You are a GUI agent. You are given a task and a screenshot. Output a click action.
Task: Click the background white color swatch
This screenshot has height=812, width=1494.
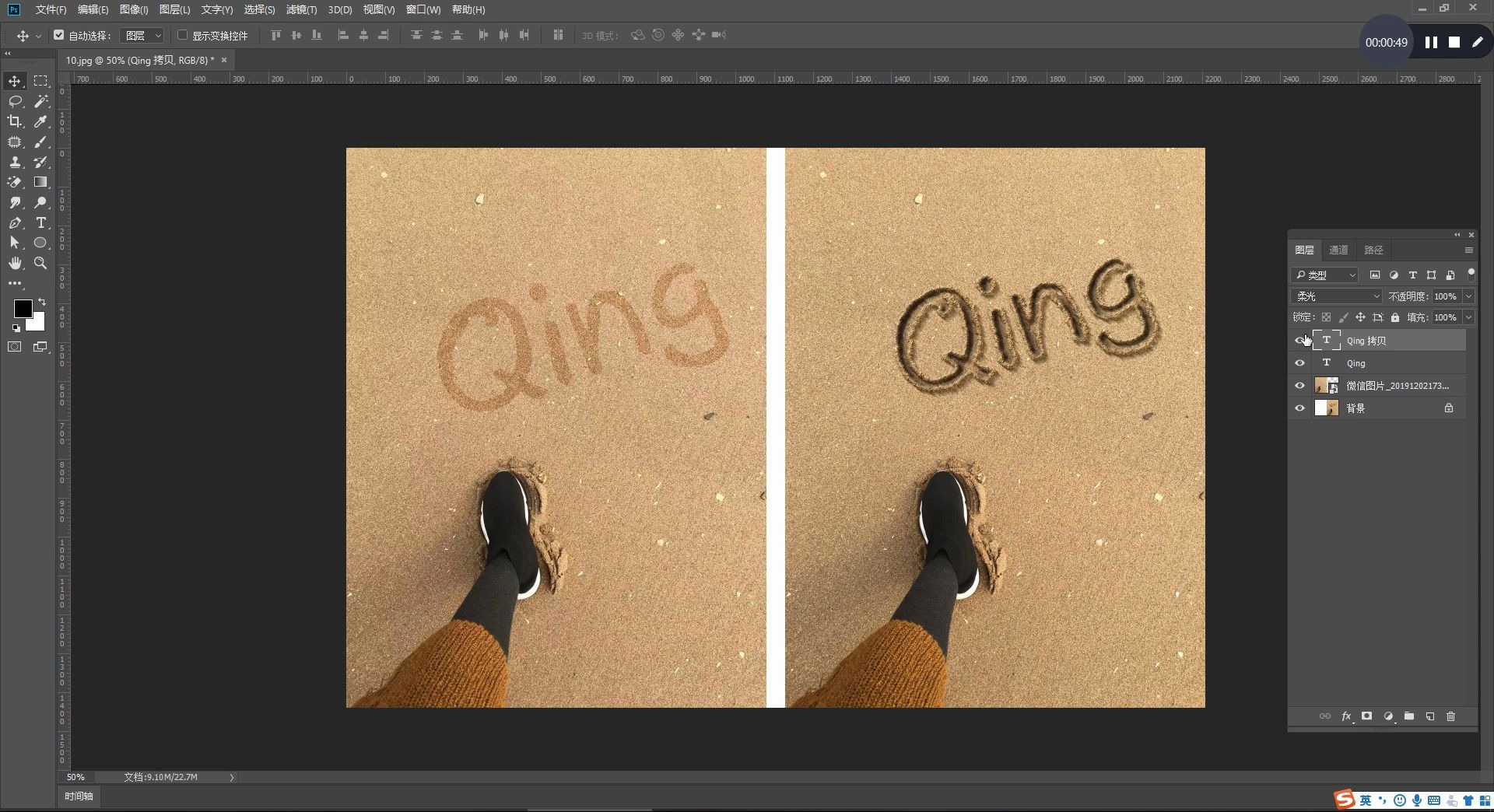point(37,324)
